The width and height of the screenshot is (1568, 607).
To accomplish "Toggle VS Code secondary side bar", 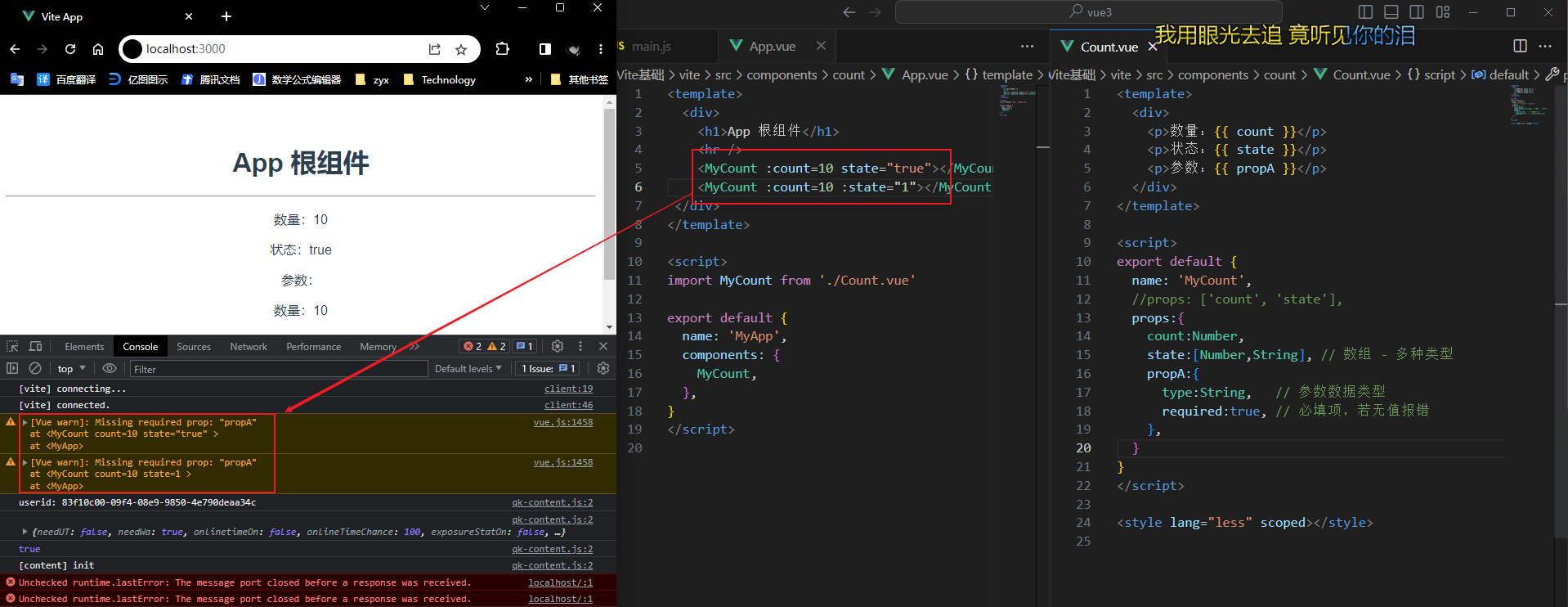I will click(x=1417, y=12).
